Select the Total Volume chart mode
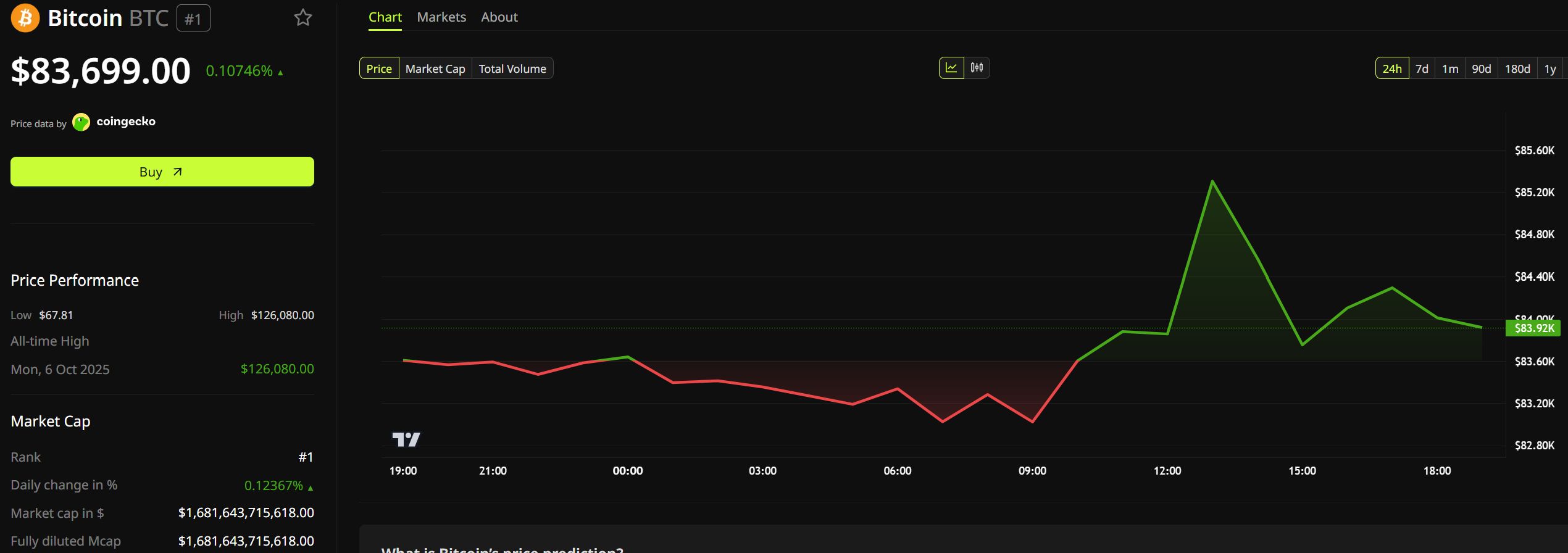1568x553 pixels. (512, 69)
